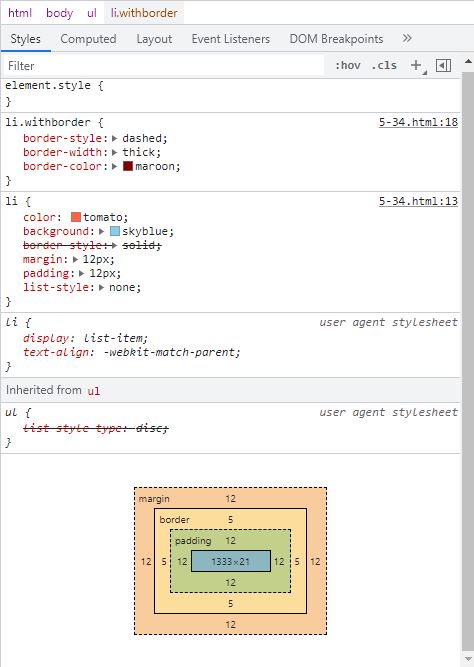Click the top padding value 12 in box model

pyautogui.click(x=231, y=540)
